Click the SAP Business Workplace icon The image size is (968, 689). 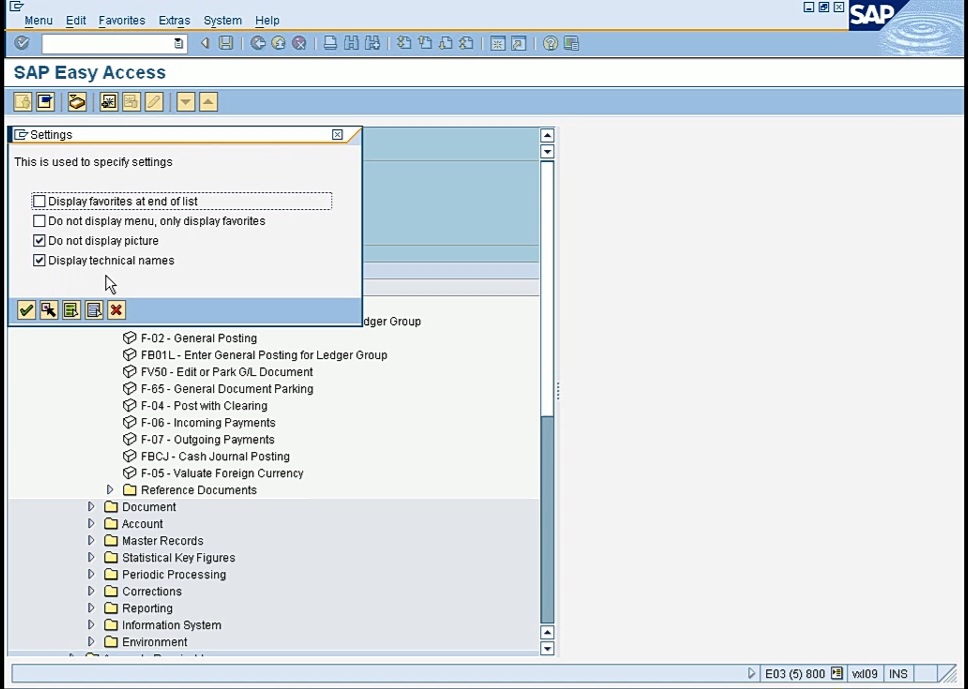click(x=77, y=102)
